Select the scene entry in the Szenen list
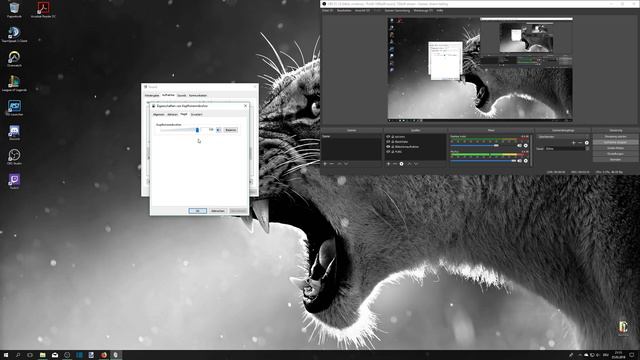Image resolution: width=640 pixels, height=360 pixels. point(351,137)
